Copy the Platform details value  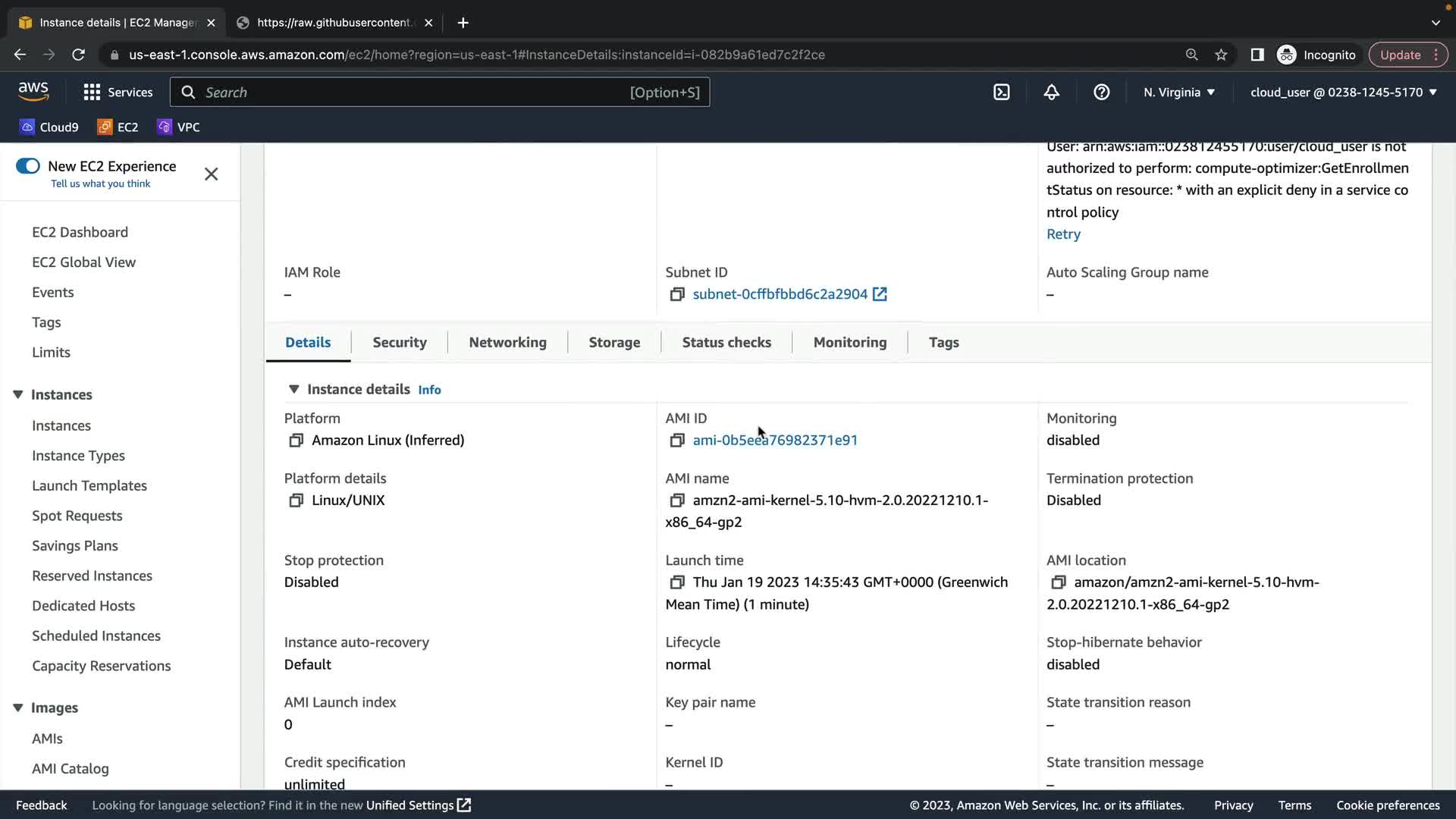point(296,500)
